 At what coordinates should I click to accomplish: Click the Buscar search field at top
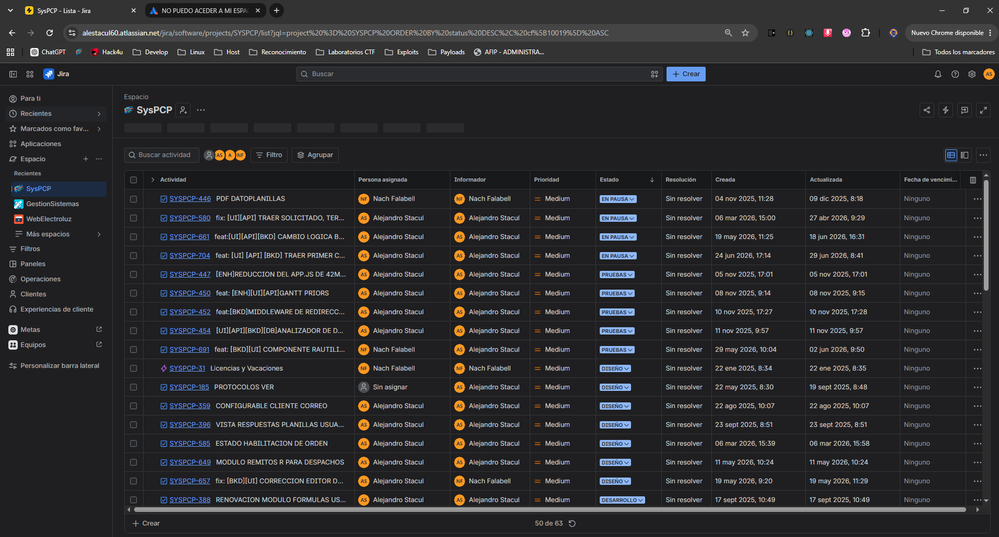(x=479, y=74)
